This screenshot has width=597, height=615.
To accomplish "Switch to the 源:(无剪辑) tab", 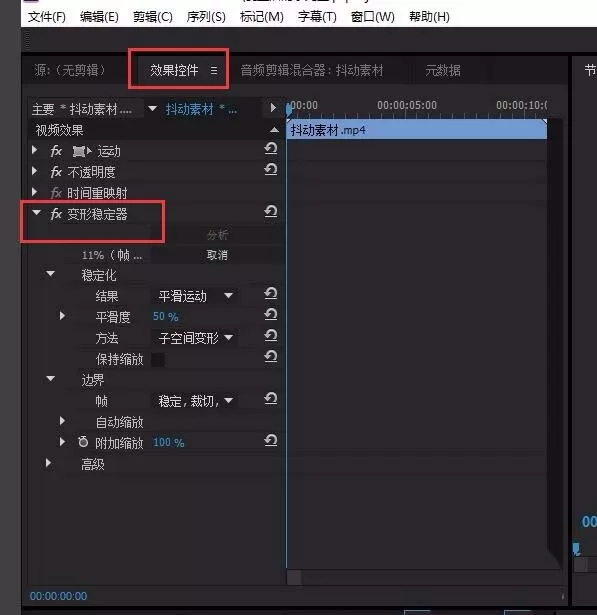I will tap(70, 70).
